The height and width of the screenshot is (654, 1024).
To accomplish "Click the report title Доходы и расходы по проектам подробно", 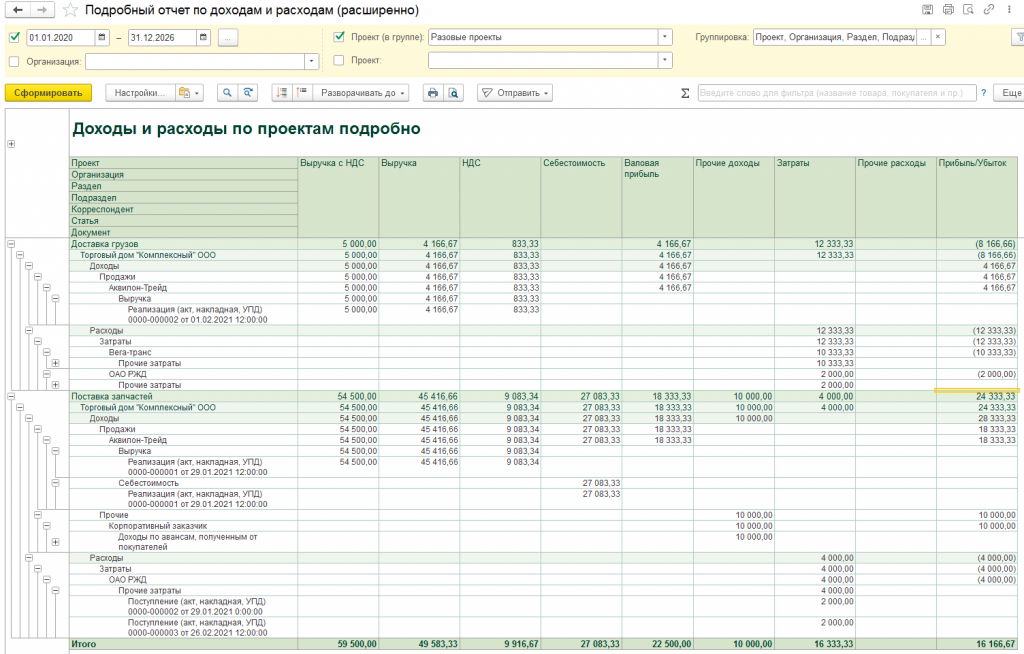I will 246,129.
